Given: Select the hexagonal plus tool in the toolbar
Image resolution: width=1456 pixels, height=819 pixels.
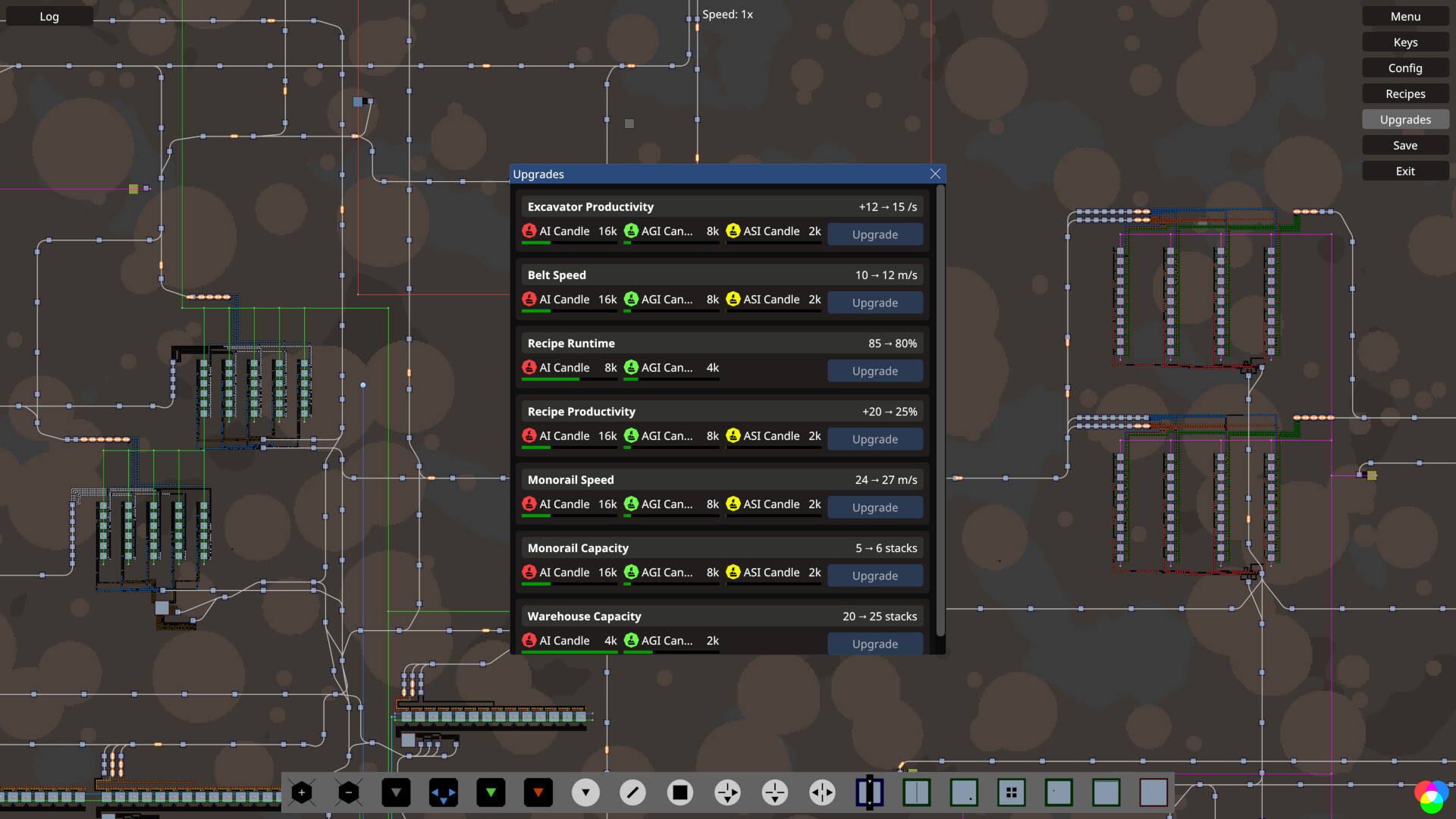Looking at the screenshot, I should coord(301,792).
